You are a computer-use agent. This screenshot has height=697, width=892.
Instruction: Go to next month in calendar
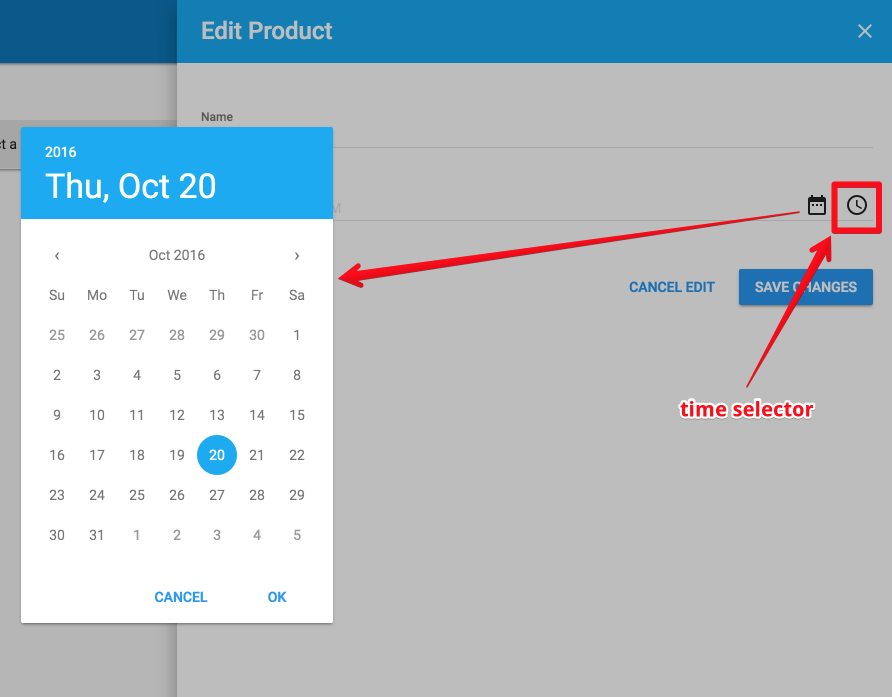pyautogui.click(x=297, y=255)
